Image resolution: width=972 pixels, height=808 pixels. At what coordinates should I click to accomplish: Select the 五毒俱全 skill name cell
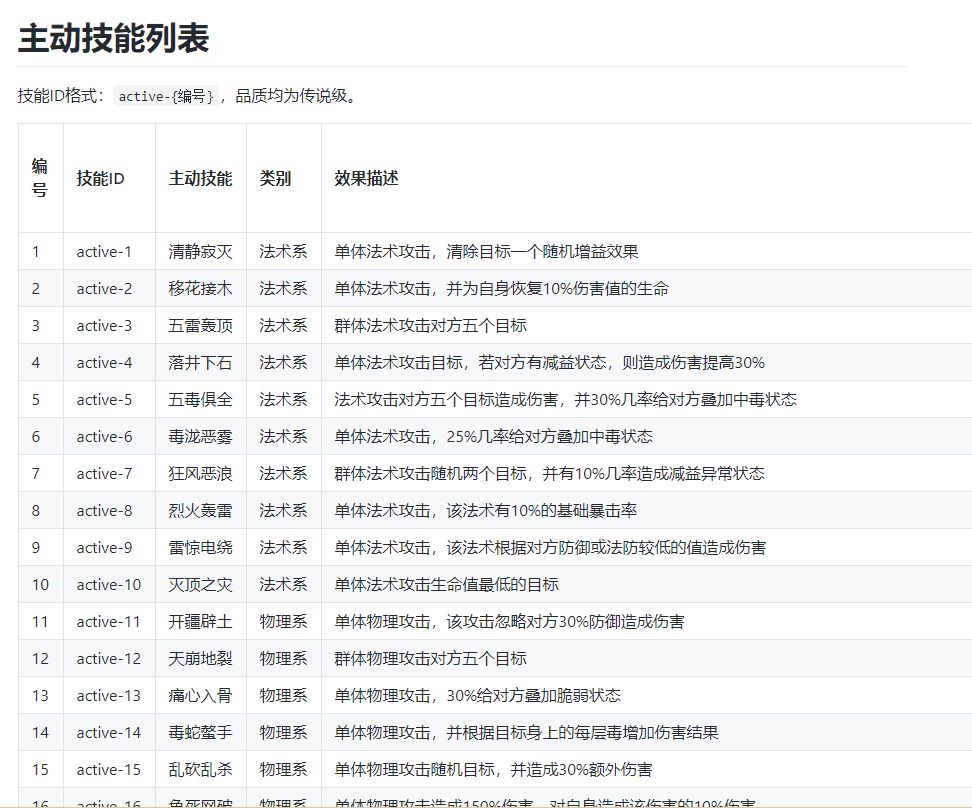click(200, 400)
